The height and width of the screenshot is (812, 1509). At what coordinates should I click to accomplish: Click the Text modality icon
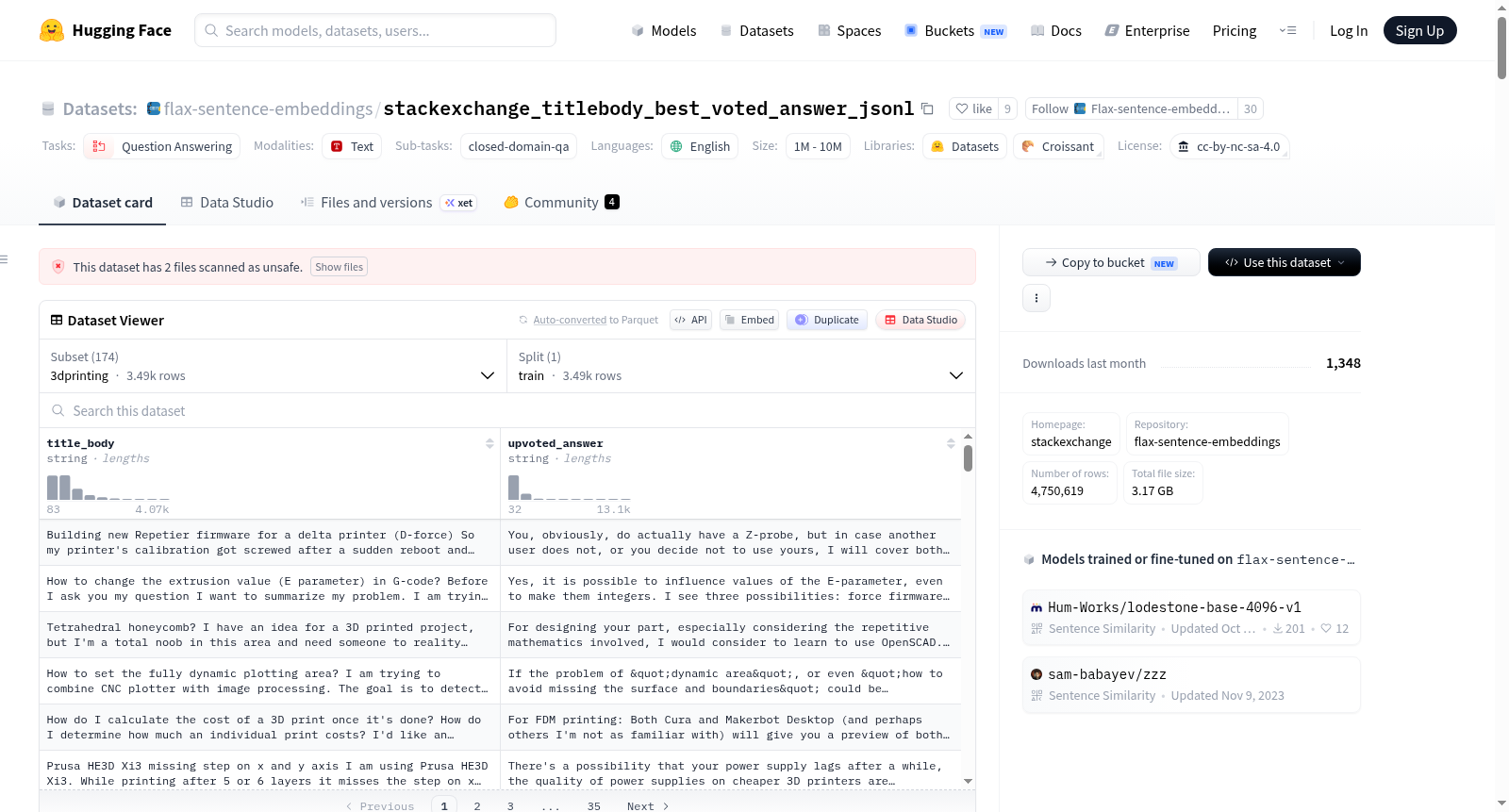[x=337, y=147]
